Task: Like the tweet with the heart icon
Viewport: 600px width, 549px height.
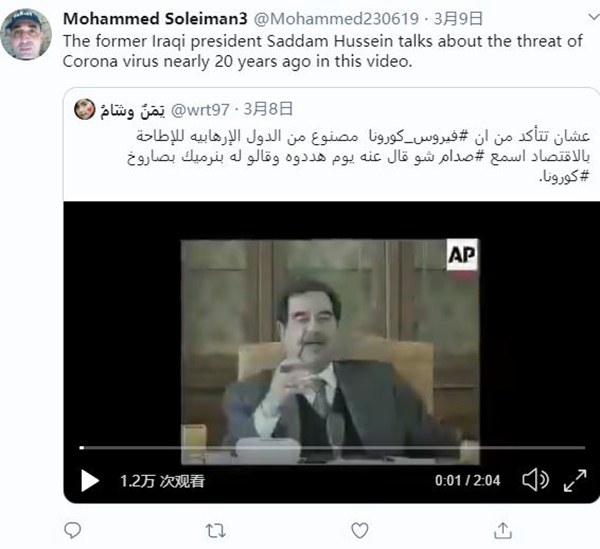Action: [x=360, y=531]
